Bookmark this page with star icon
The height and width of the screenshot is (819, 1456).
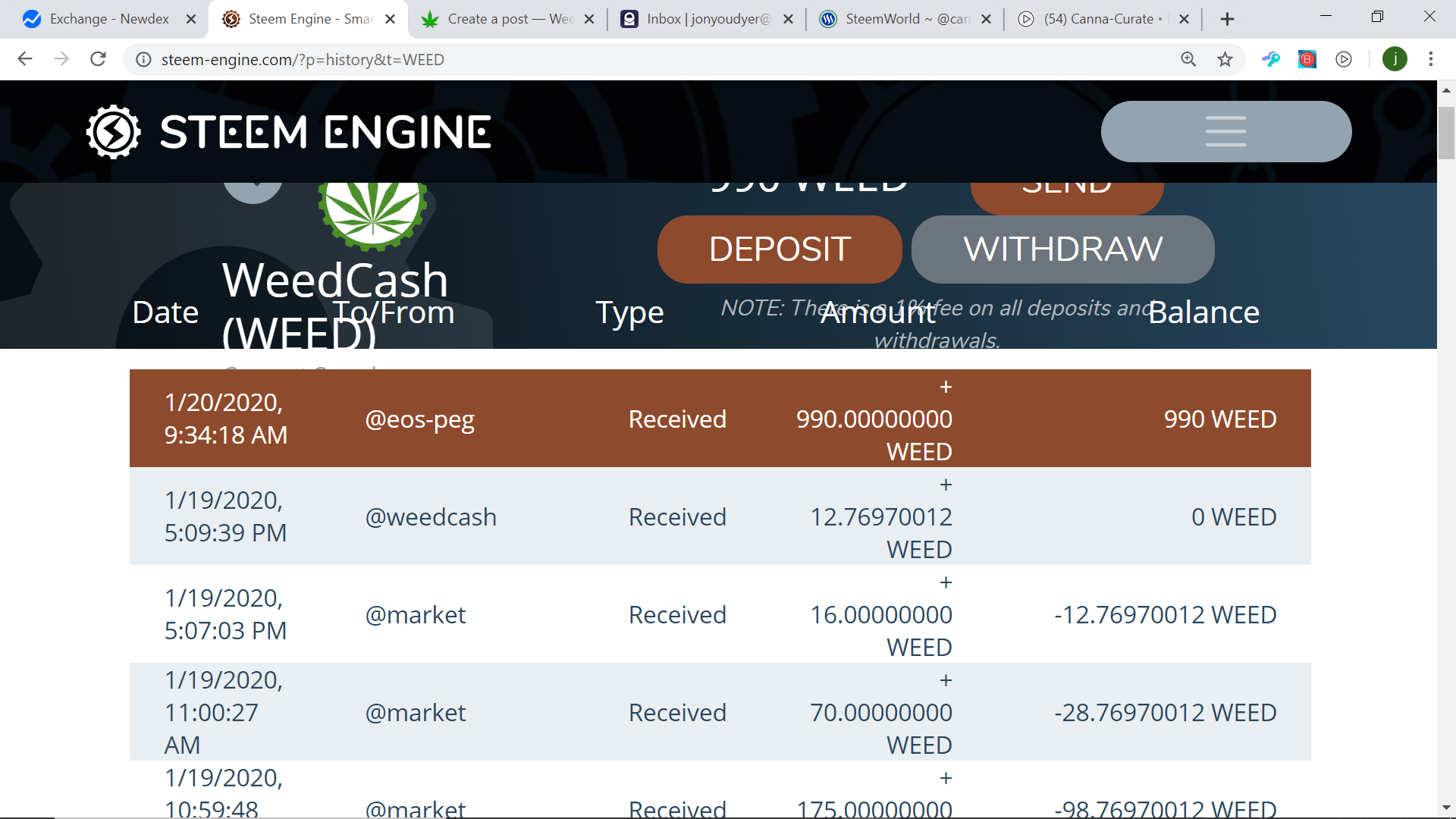coord(1225,59)
